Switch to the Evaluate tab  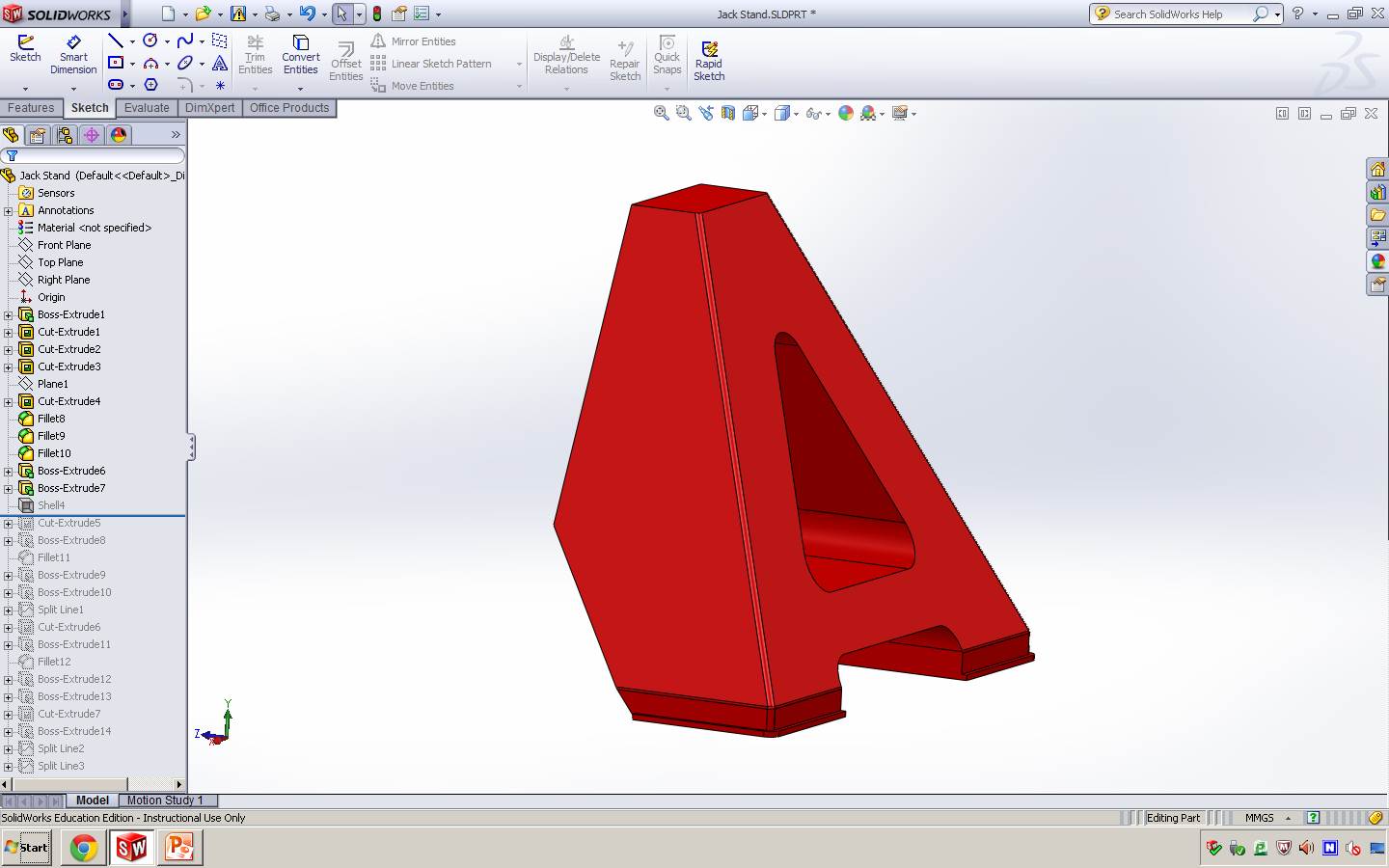click(147, 108)
